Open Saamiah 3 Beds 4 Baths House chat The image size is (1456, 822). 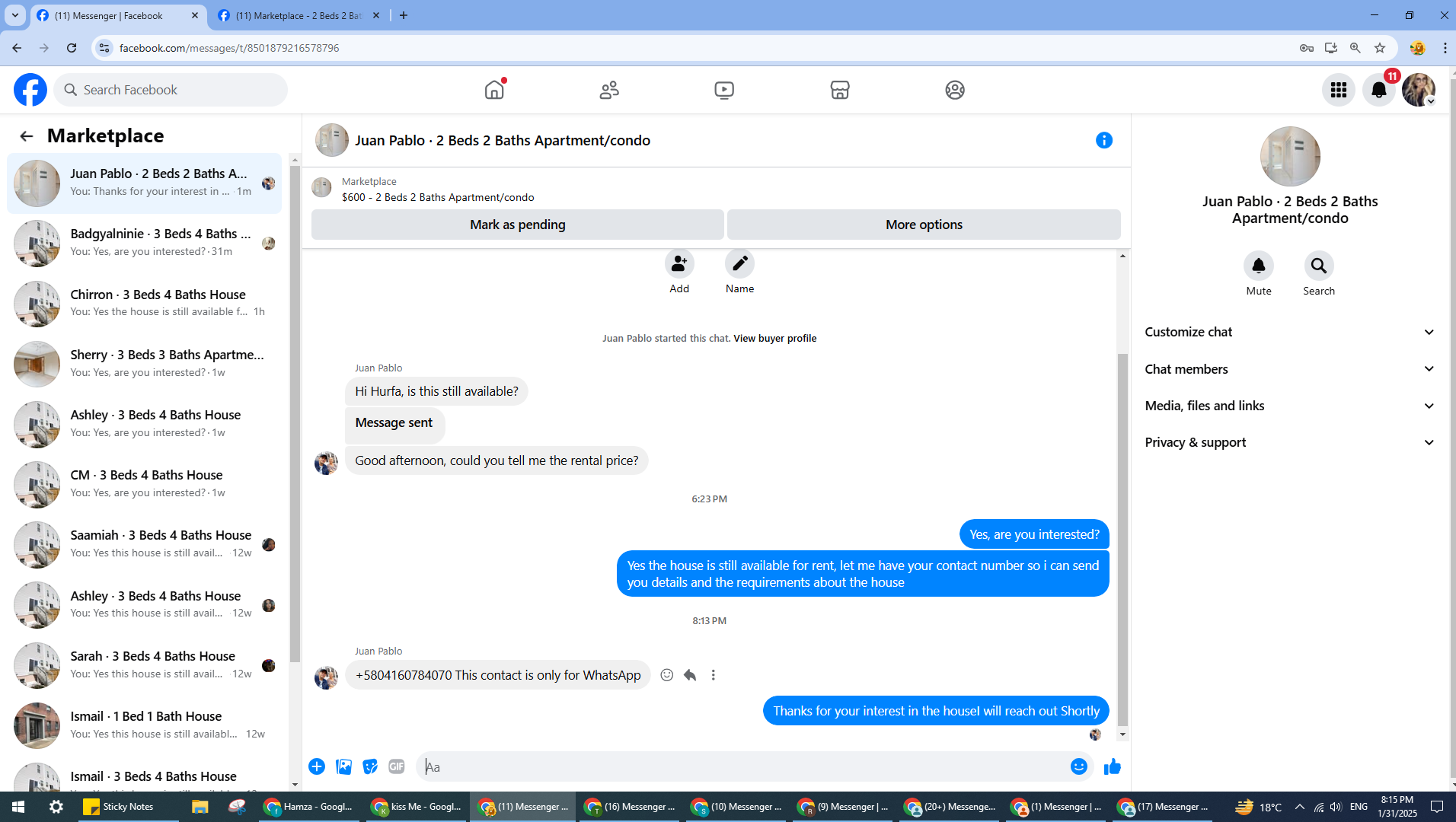click(145, 545)
